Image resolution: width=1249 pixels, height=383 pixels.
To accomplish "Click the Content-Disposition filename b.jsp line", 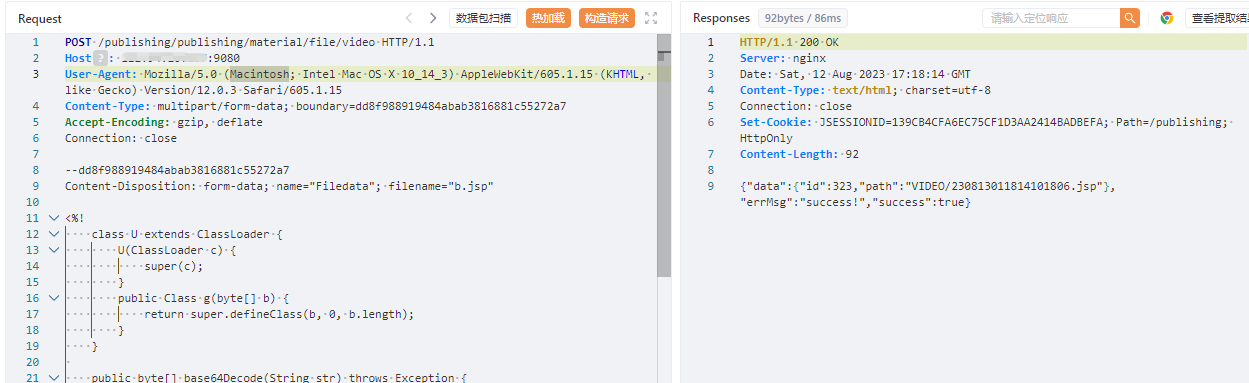I will 279,186.
